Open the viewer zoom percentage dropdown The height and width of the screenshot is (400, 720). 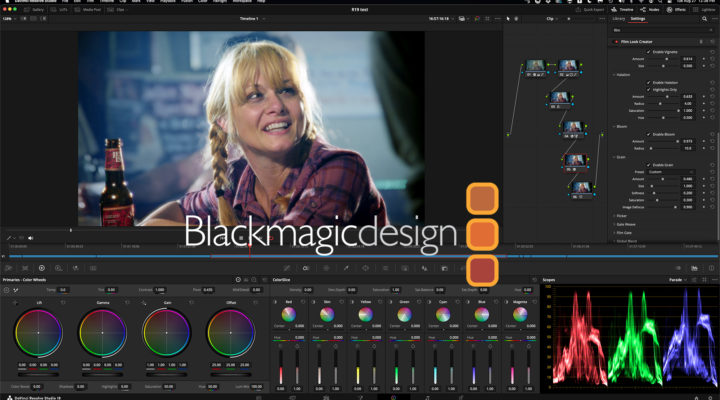coord(9,19)
